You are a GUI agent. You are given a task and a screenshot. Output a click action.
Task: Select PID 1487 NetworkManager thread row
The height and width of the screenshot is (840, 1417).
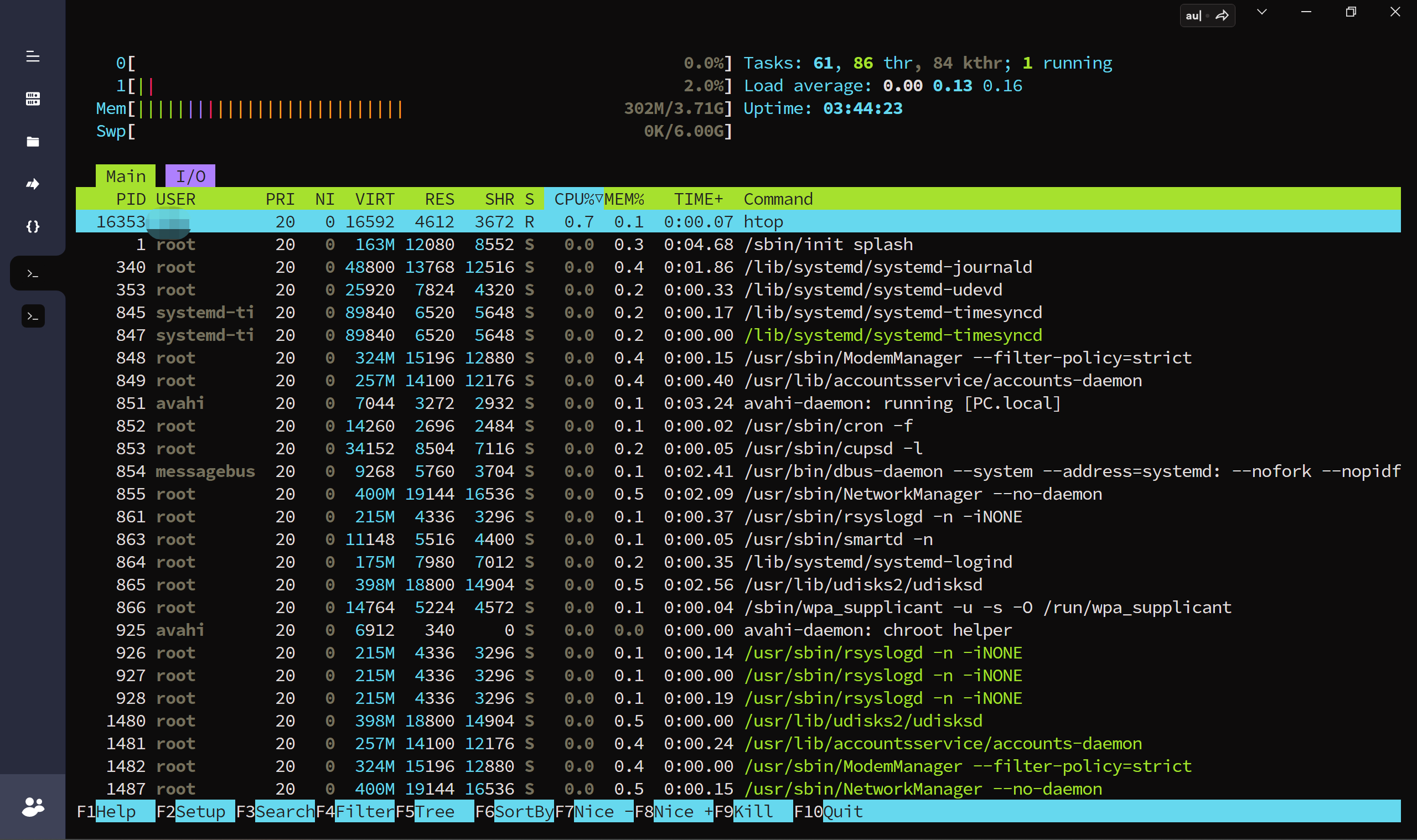(x=738, y=789)
